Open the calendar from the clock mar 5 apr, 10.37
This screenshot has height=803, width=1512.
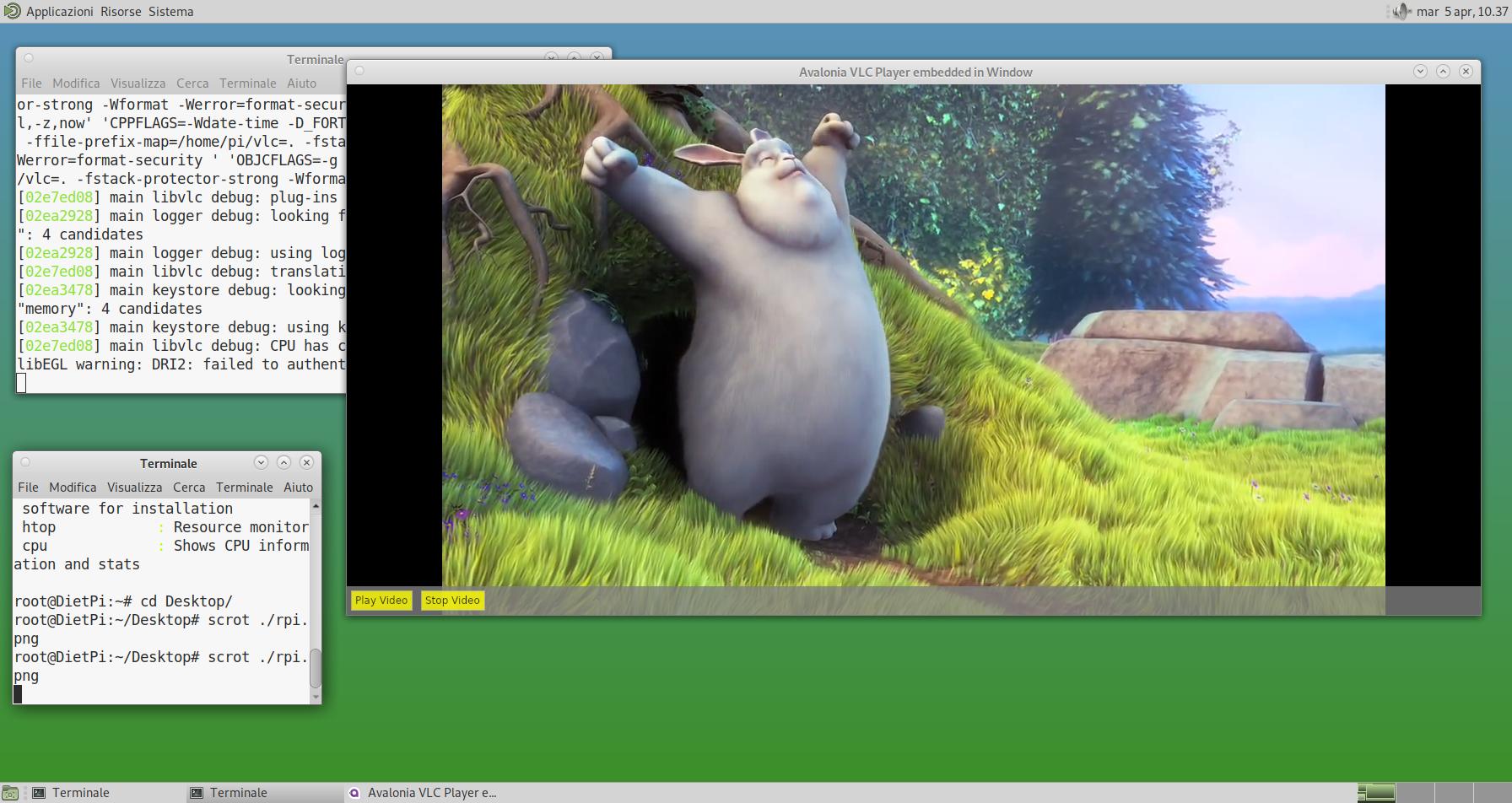(x=1462, y=11)
